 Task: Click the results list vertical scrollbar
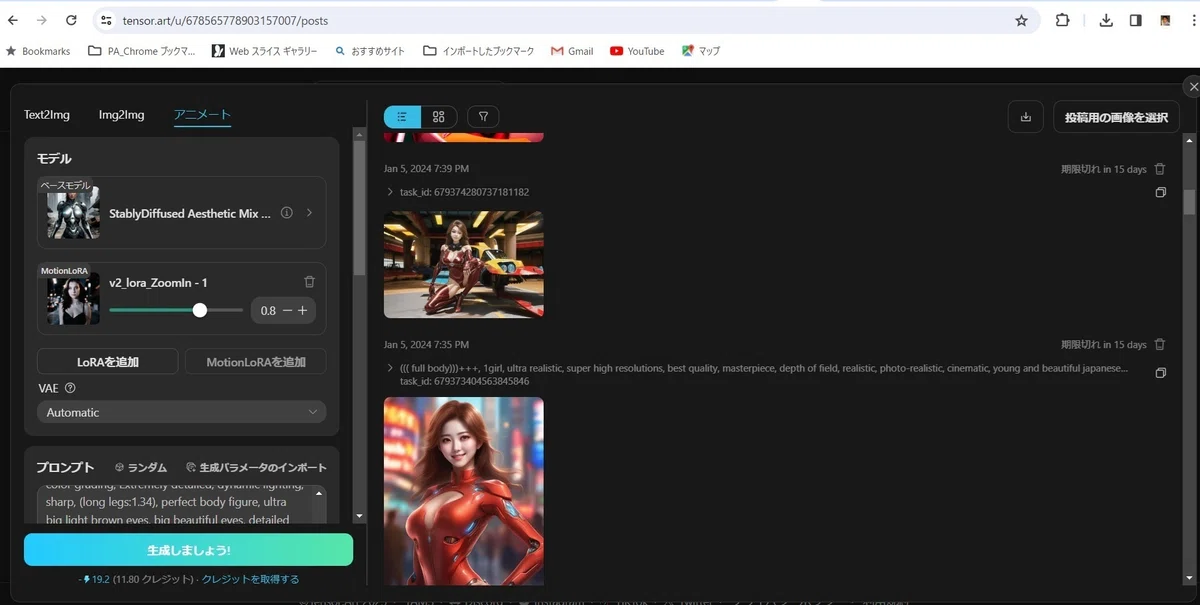coord(1189,202)
